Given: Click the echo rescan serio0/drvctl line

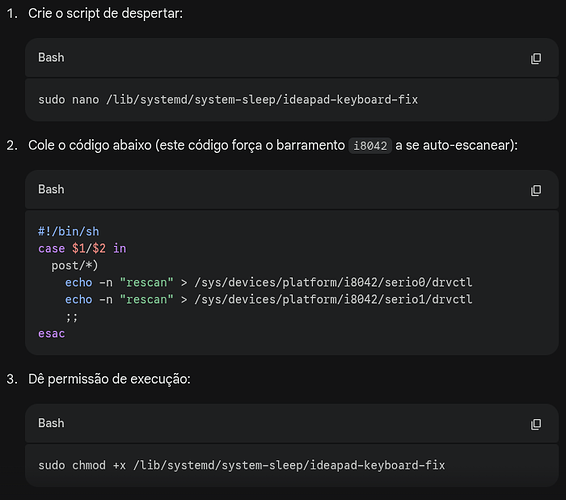Looking at the screenshot, I should pyautogui.click(x=269, y=282).
